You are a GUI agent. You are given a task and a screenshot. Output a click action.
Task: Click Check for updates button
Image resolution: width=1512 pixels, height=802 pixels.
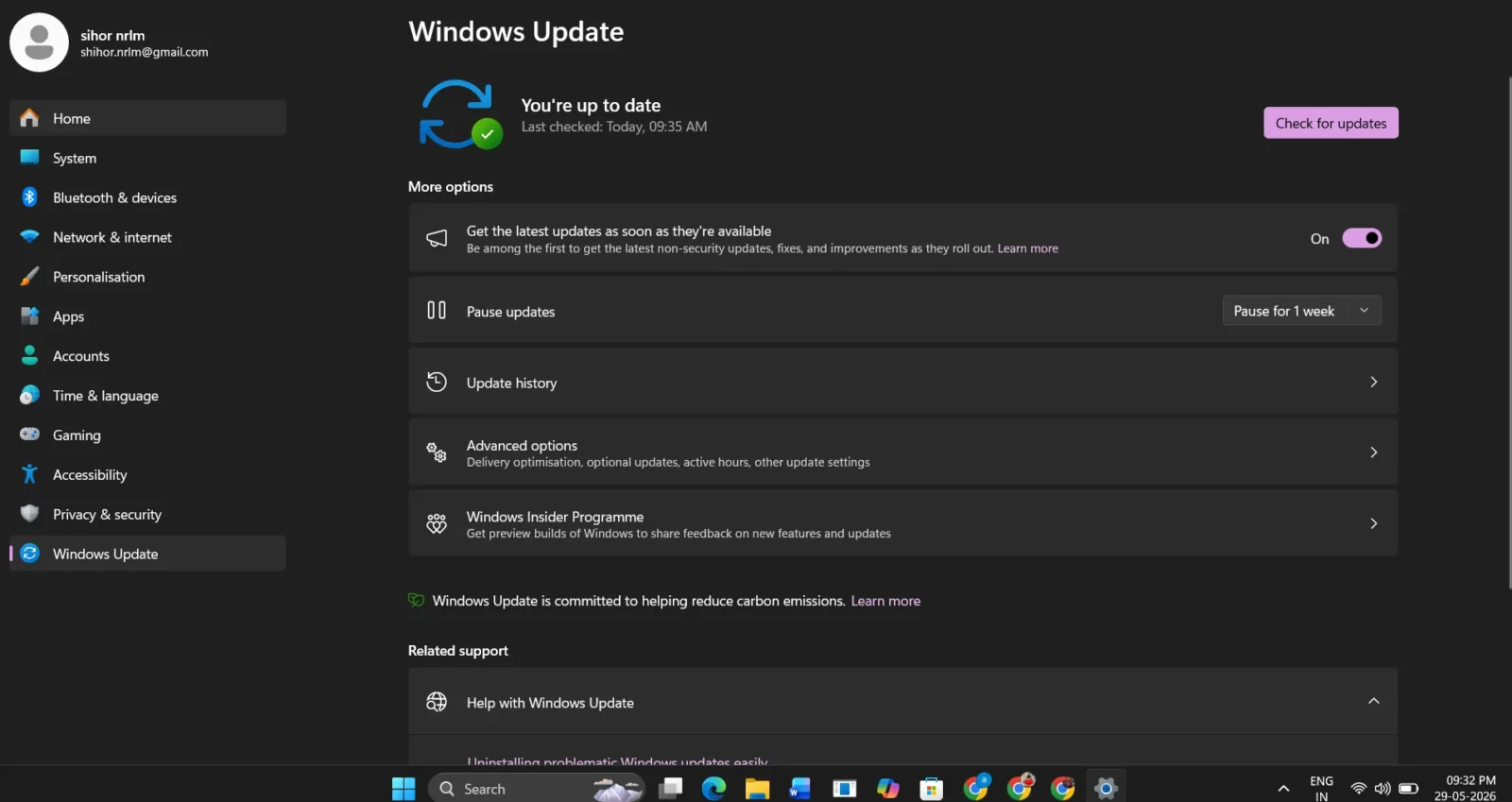coord(1331,123)
